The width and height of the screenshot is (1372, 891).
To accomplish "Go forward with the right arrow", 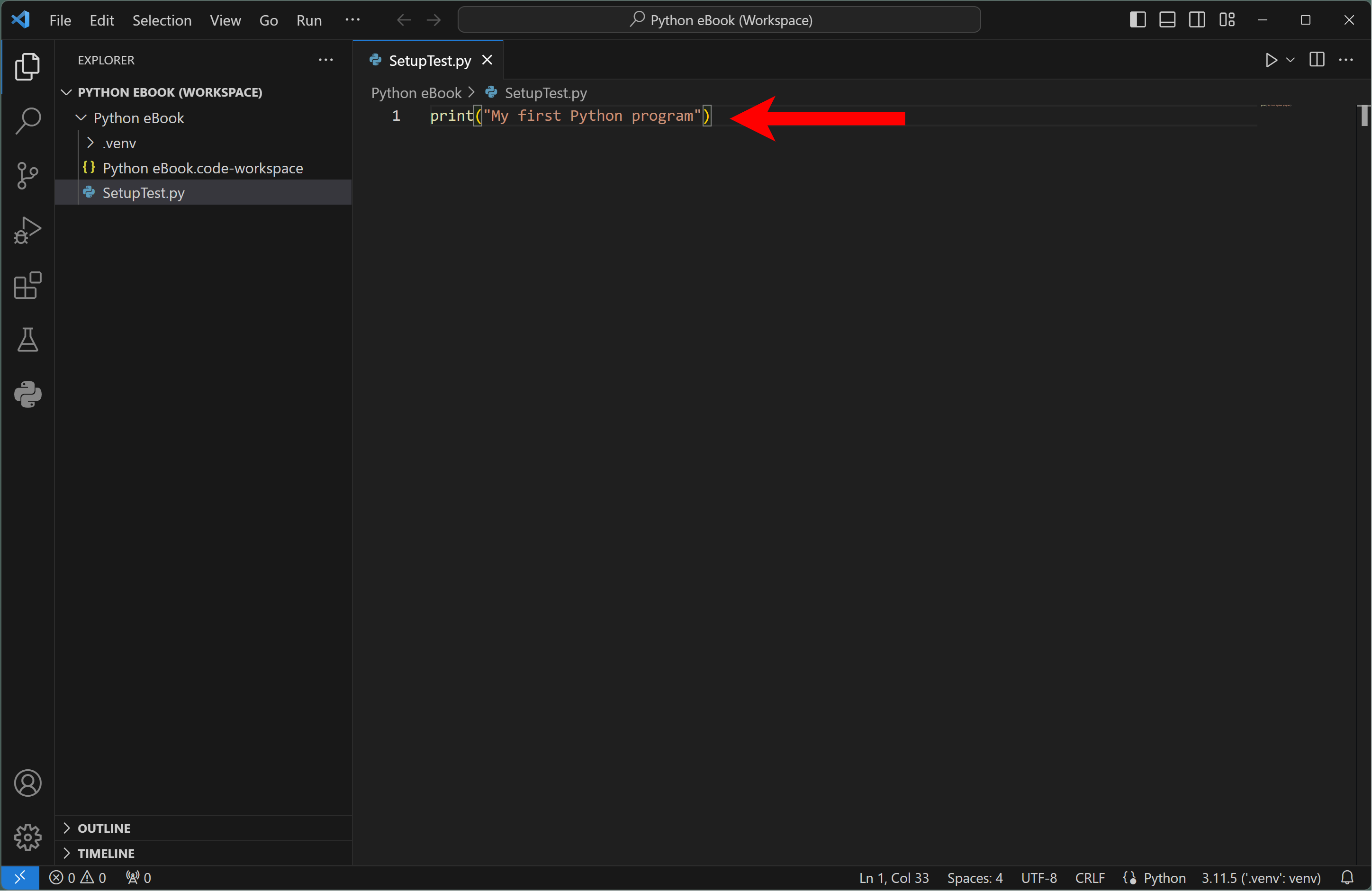I will (x=433, y=20).
